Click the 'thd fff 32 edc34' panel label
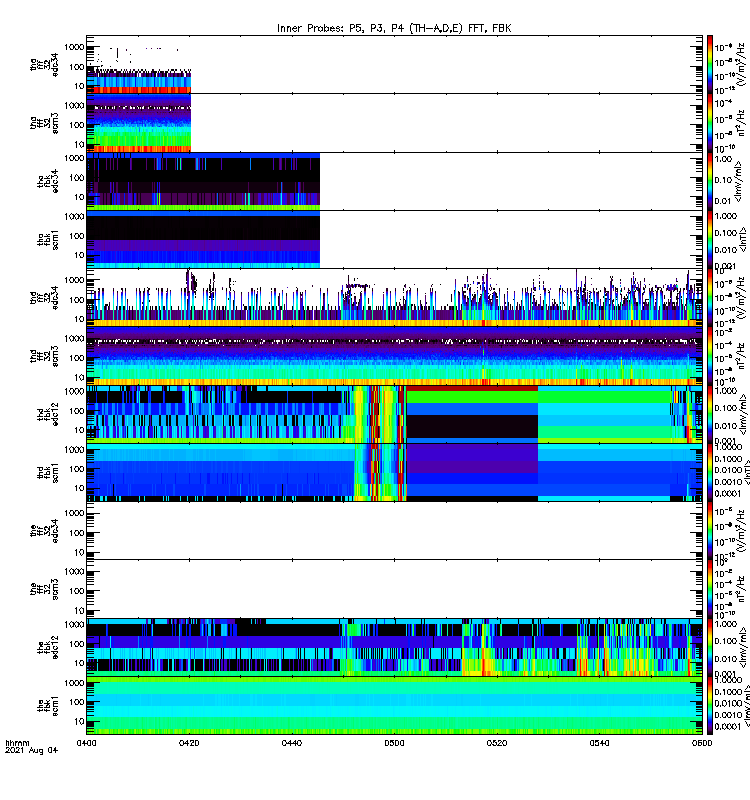 (x=44, y=297)
